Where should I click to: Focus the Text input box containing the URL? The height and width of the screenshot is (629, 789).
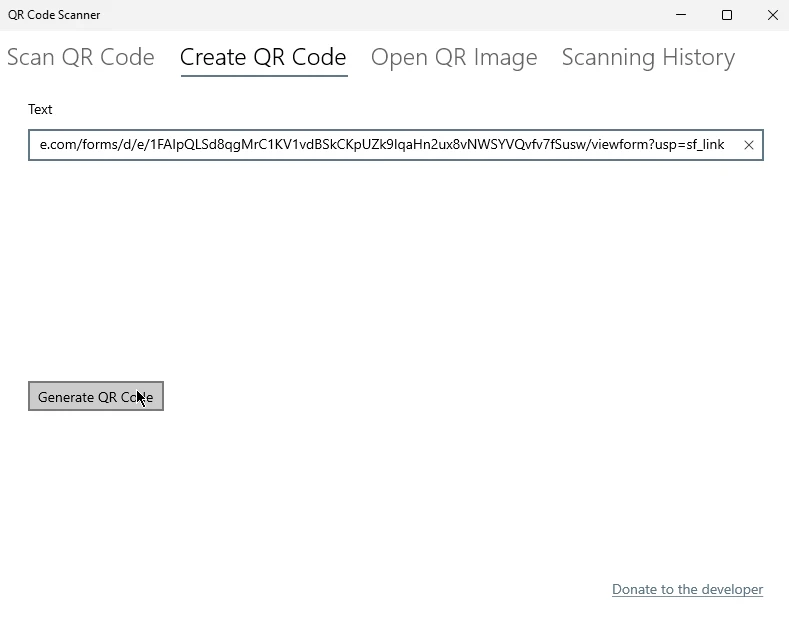pos(380,145)
